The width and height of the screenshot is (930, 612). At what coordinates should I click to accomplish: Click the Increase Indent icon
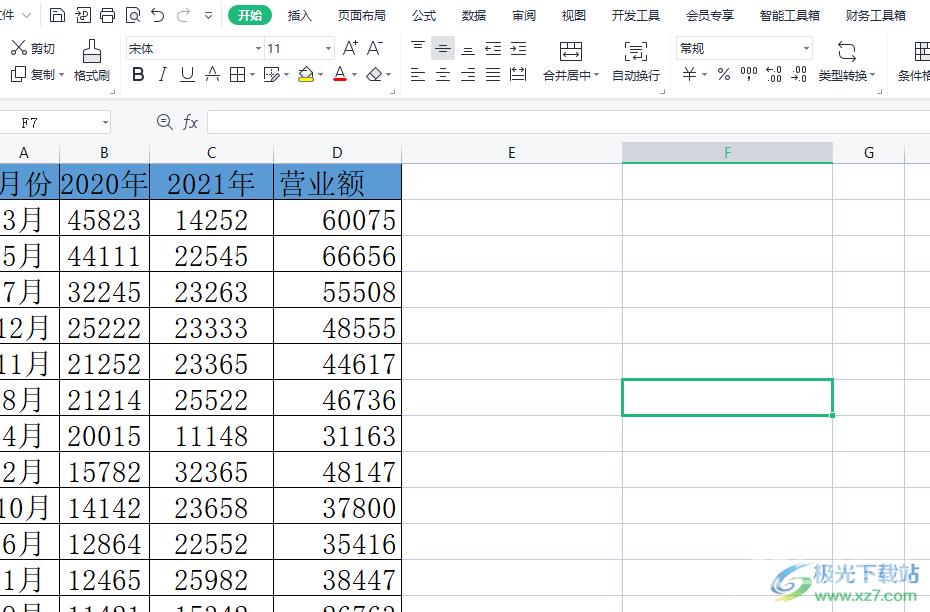point(518,48)
